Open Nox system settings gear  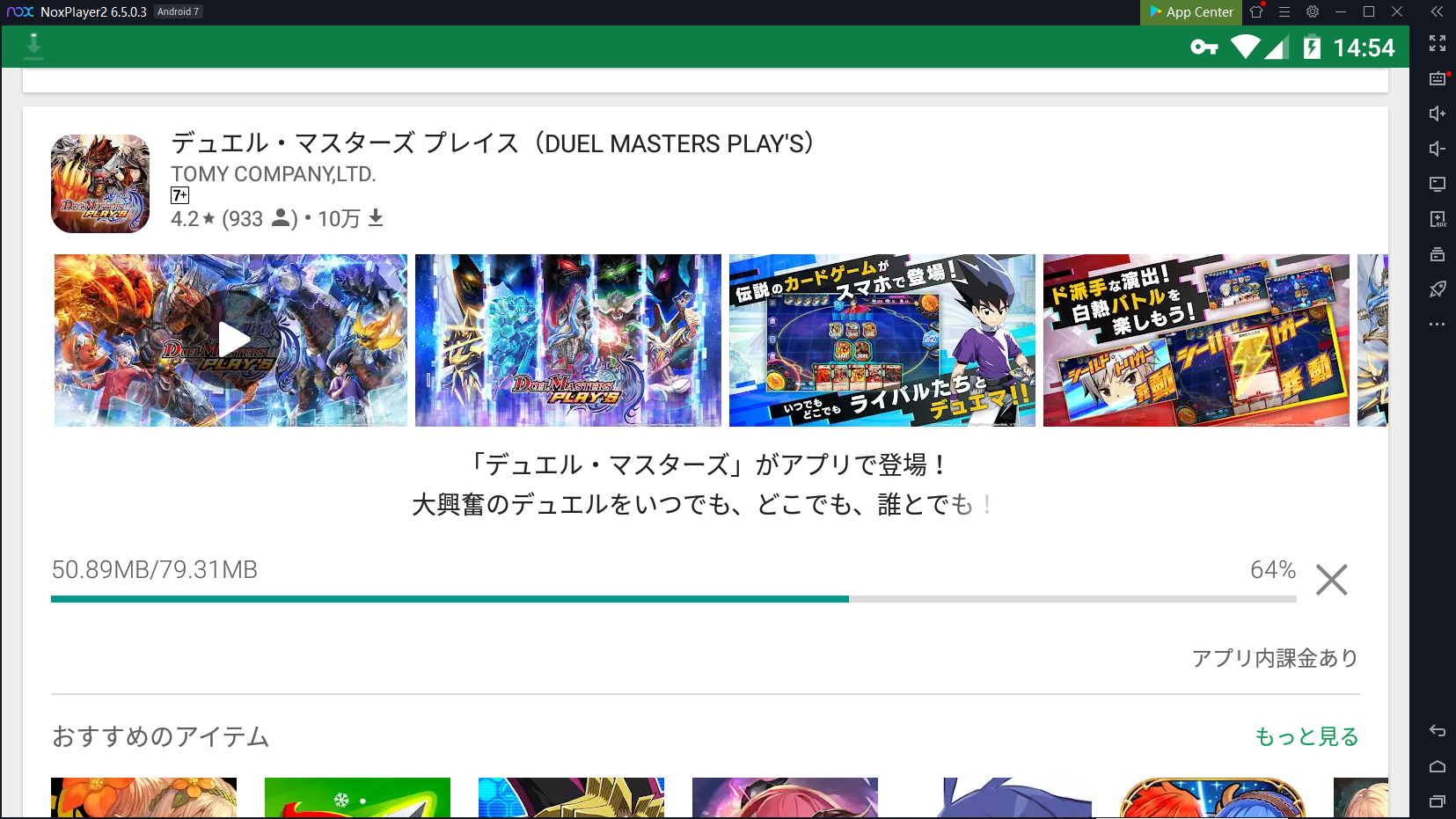1313,11
